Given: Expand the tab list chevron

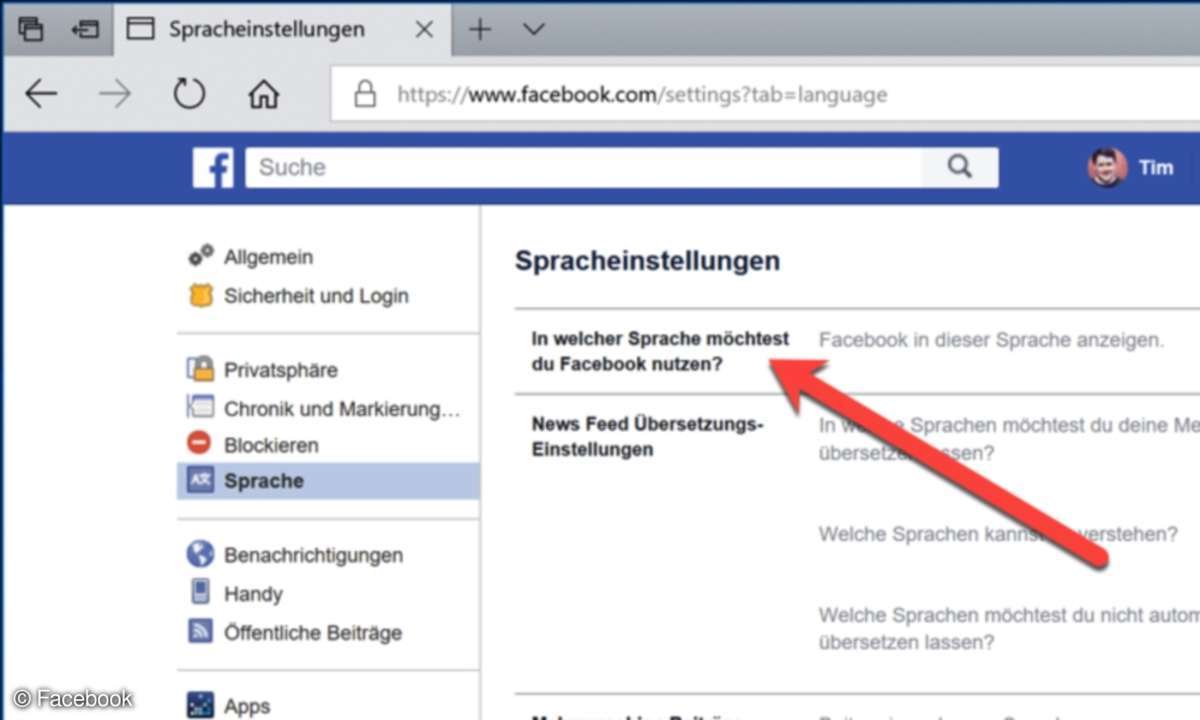Looking at the screenshot, I should [534, 29].
